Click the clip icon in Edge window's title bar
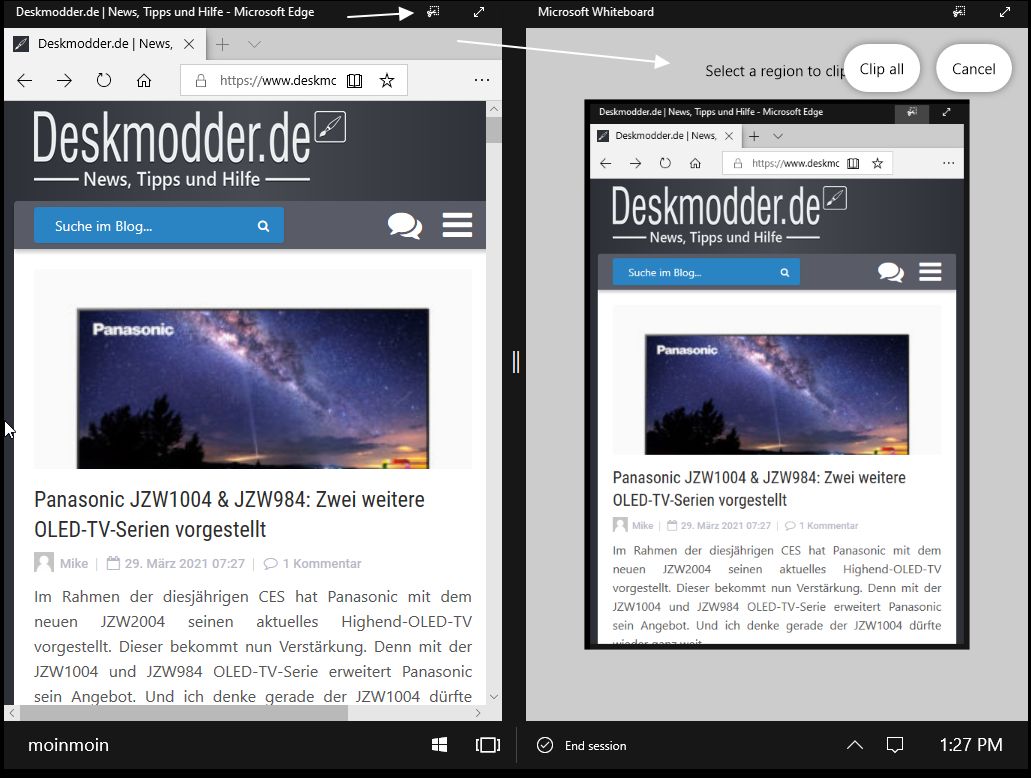This screenshot has width=1031, height=778. point(433,12)
